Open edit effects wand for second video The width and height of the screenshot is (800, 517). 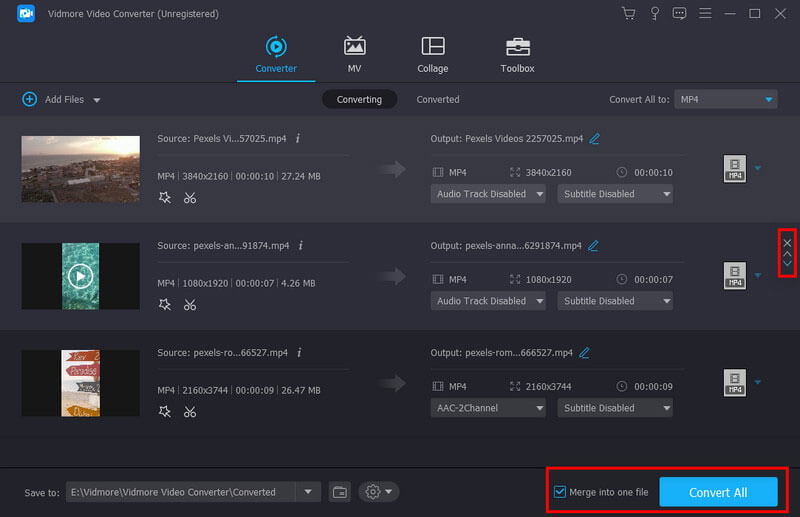tap(165, 305)
